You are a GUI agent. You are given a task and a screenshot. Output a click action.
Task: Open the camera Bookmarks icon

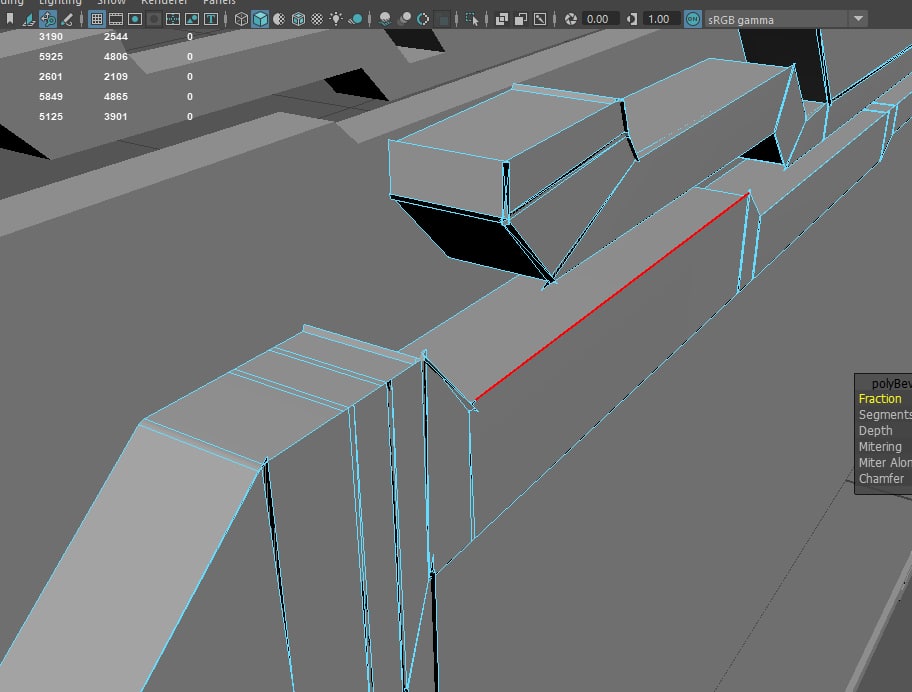pos(10,19)
